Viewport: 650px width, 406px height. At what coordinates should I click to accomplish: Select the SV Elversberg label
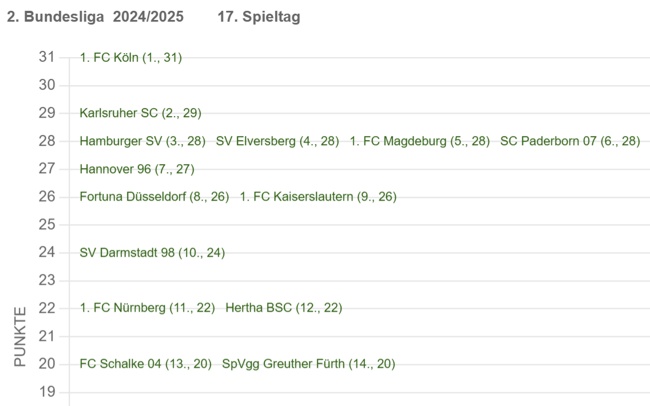(277, 141)
